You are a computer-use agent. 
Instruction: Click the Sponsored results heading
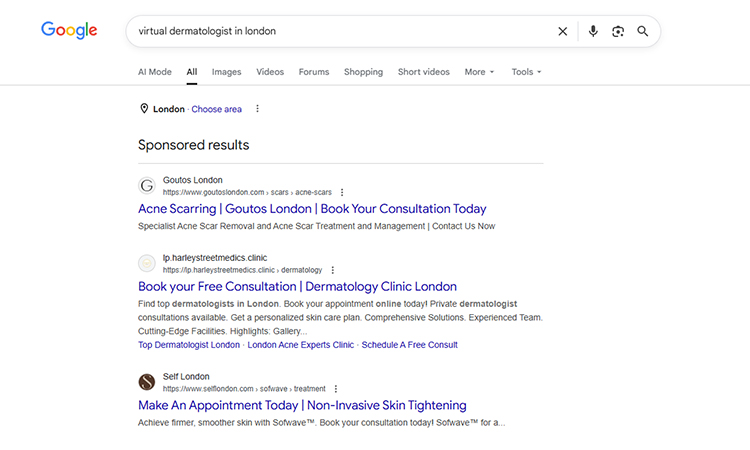coord(193,145)
